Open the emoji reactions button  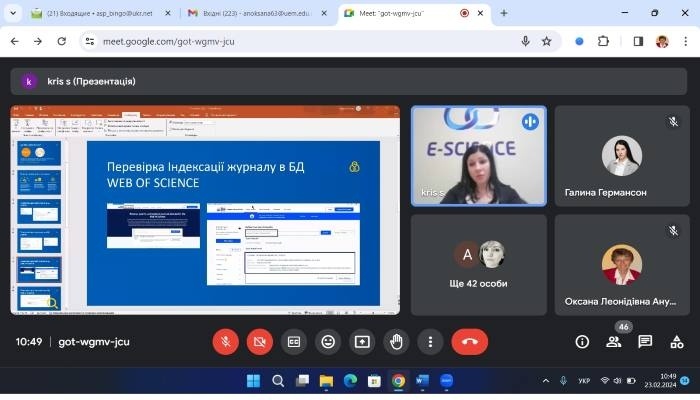pos(327,341)
